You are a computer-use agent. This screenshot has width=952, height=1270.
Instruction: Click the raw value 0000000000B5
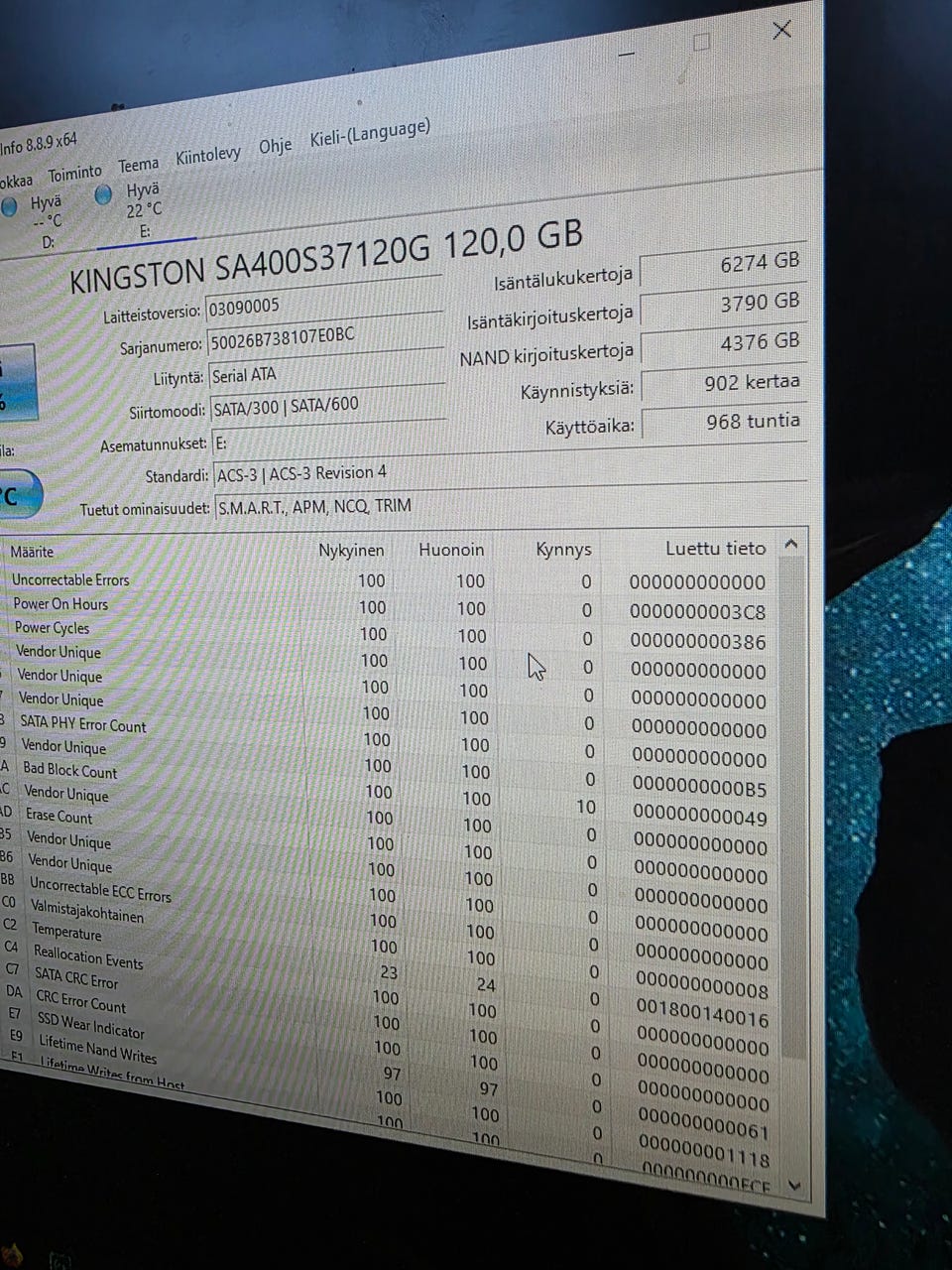tap(699, 790)
